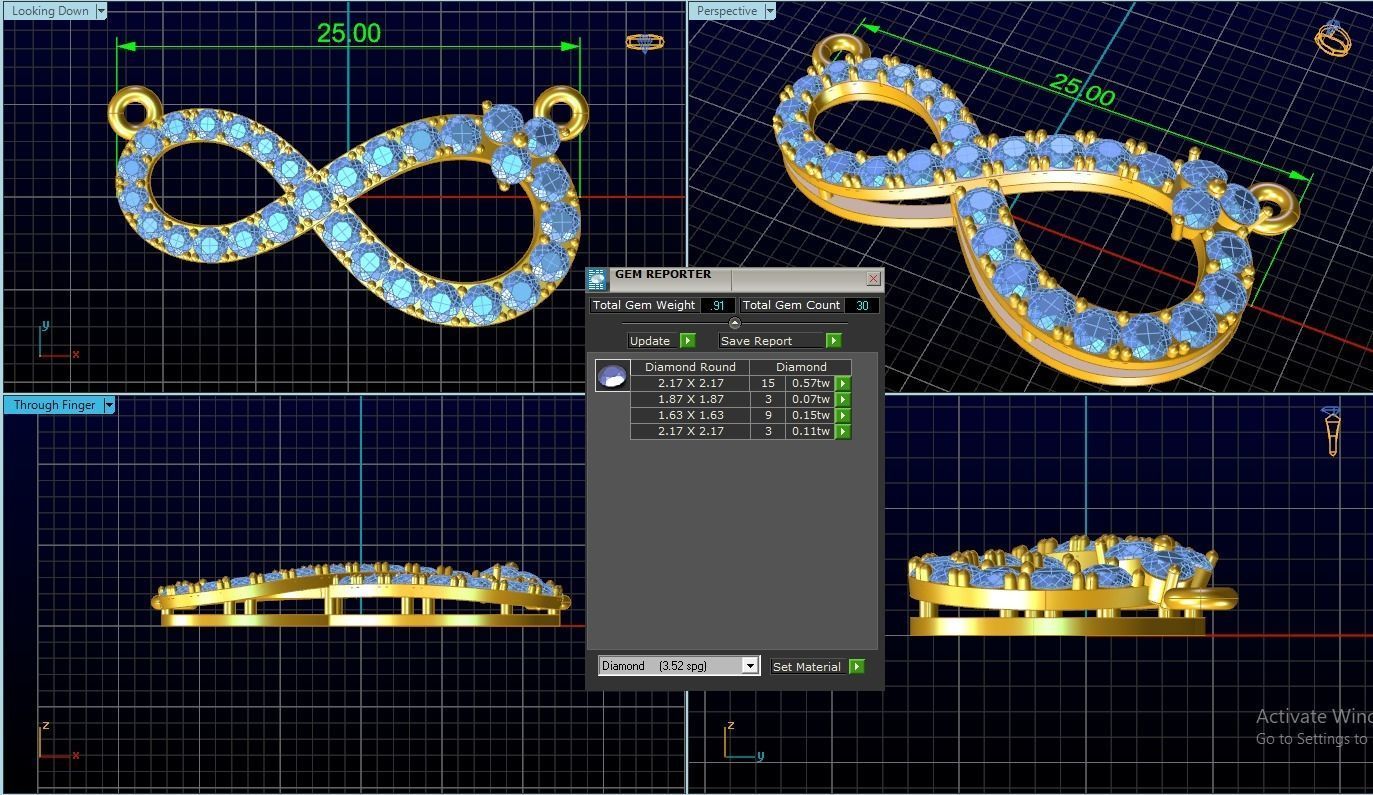Image resolution: width=1373 pixels, height=795 pixels.
Task: Click the green arrow next to Update
Action: pyautogui.click(x=688, y=341)
